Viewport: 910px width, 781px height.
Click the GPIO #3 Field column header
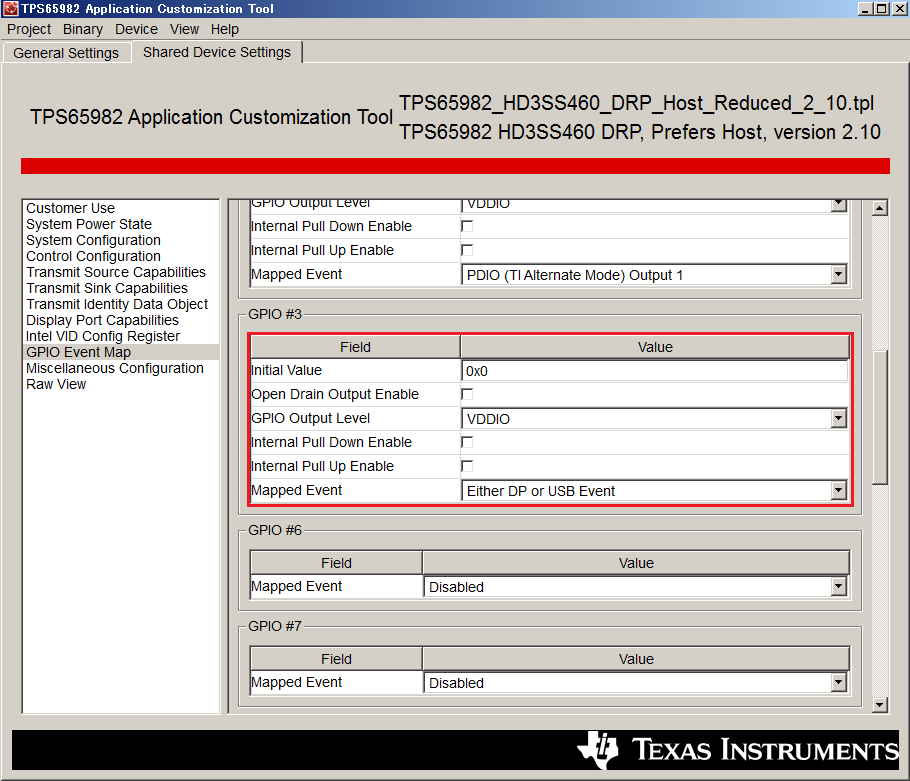pyautogui.click(x=355, y=347)
